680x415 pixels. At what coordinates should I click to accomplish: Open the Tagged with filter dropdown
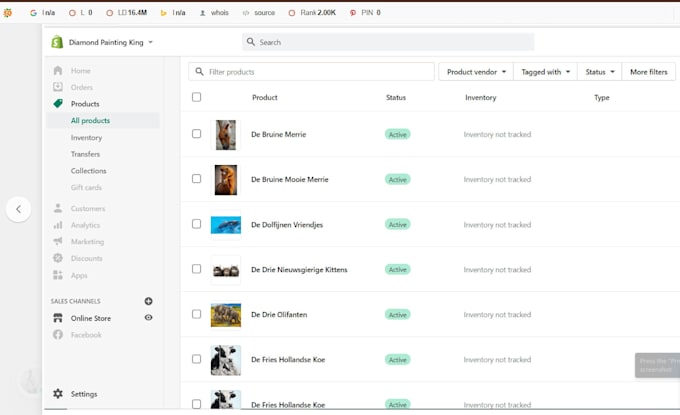pyautogui.click(x=546, y=72)
